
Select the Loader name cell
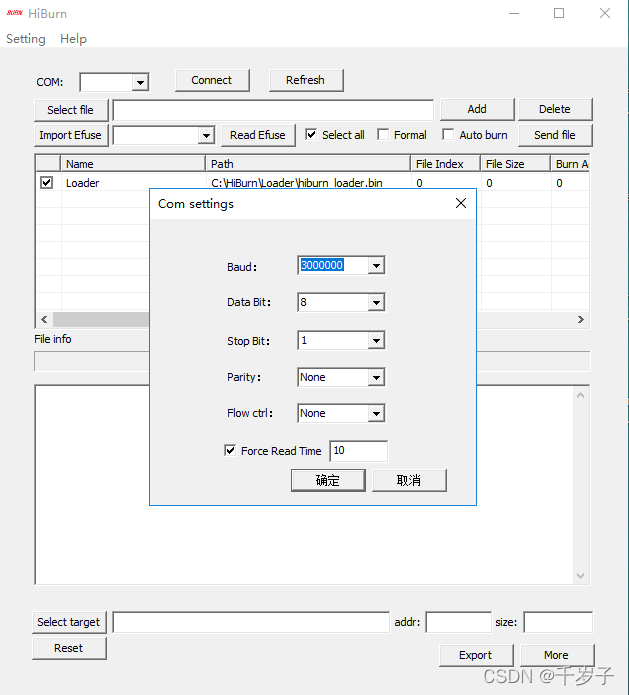[82, 183]
